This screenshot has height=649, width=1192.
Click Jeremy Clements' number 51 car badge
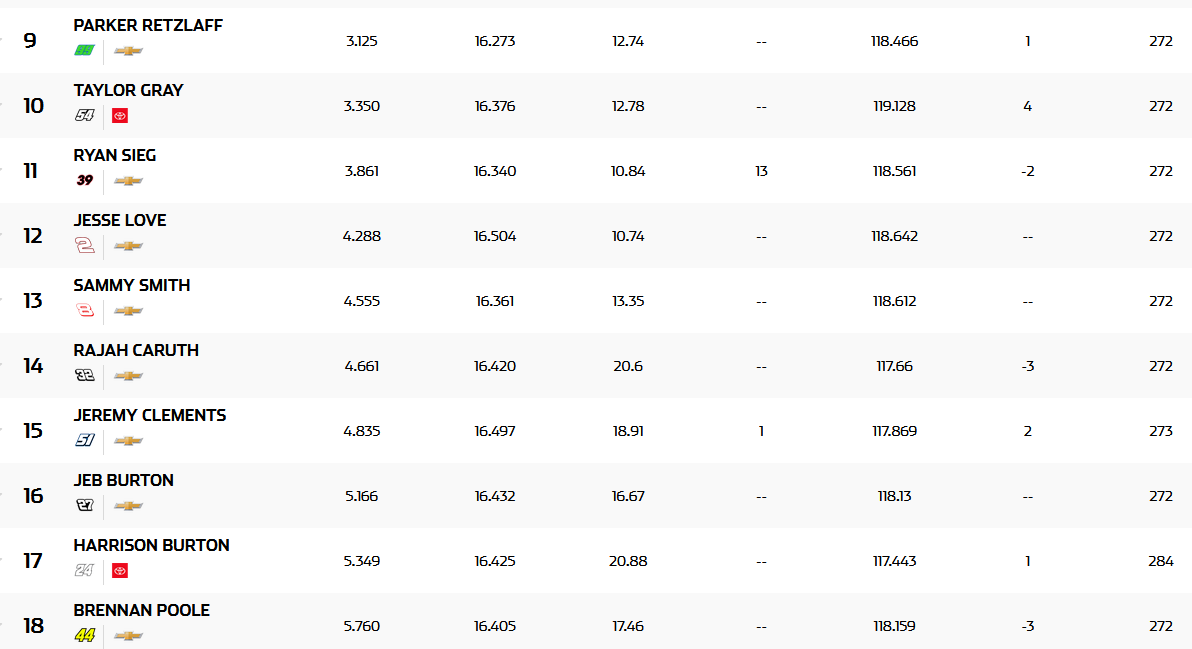(x=85, y=441)
